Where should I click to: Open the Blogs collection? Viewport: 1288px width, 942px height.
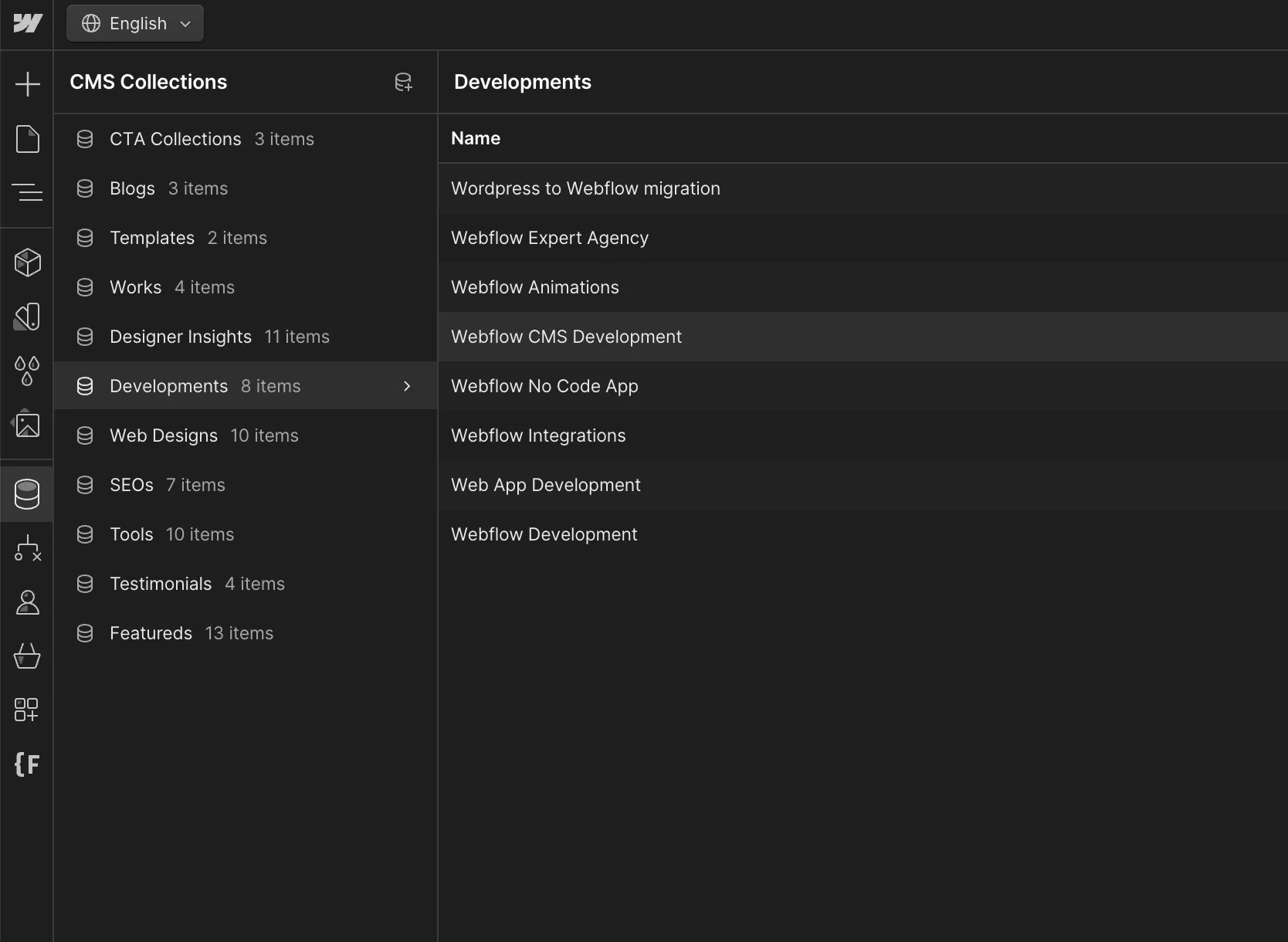tap(246, 188)
